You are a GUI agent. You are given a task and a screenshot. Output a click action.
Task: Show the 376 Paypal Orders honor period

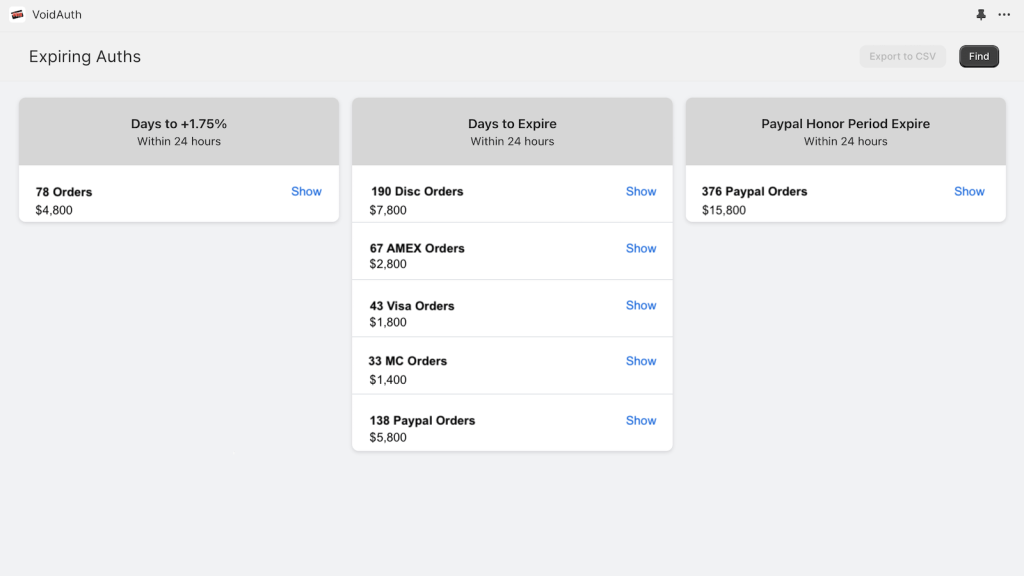(x=968, y=191)
